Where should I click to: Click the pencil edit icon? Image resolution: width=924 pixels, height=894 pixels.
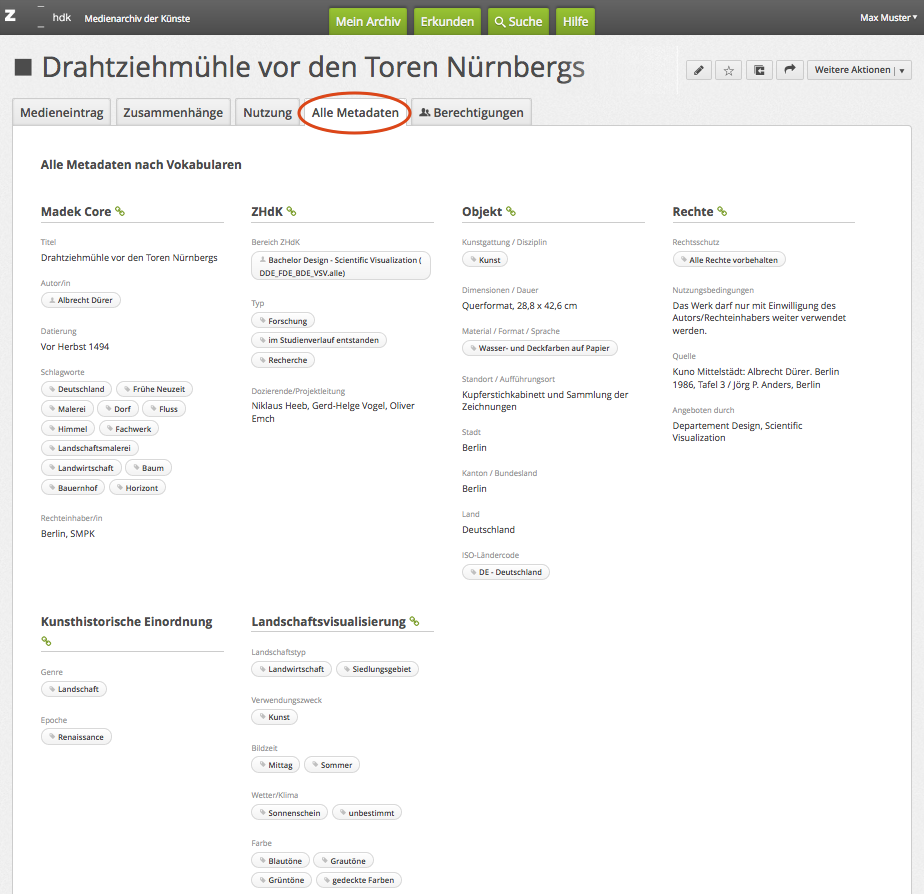pos(699,70)
